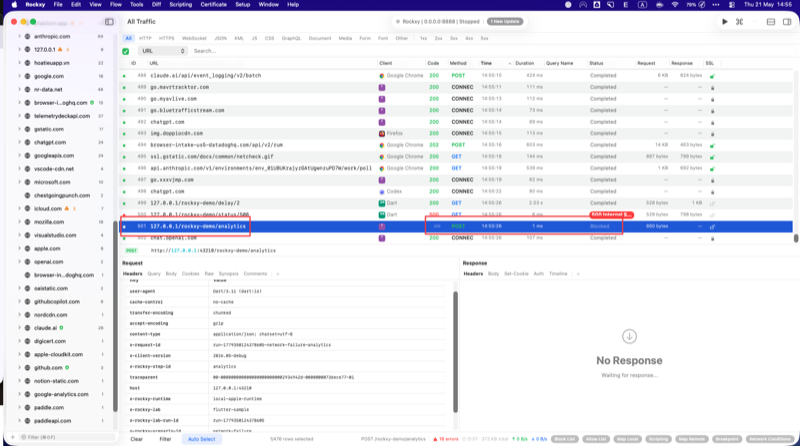The width and height of the screenshot is (800, 446).
Task: Expand the anthropic.com domain row
Action: (19, 36)
